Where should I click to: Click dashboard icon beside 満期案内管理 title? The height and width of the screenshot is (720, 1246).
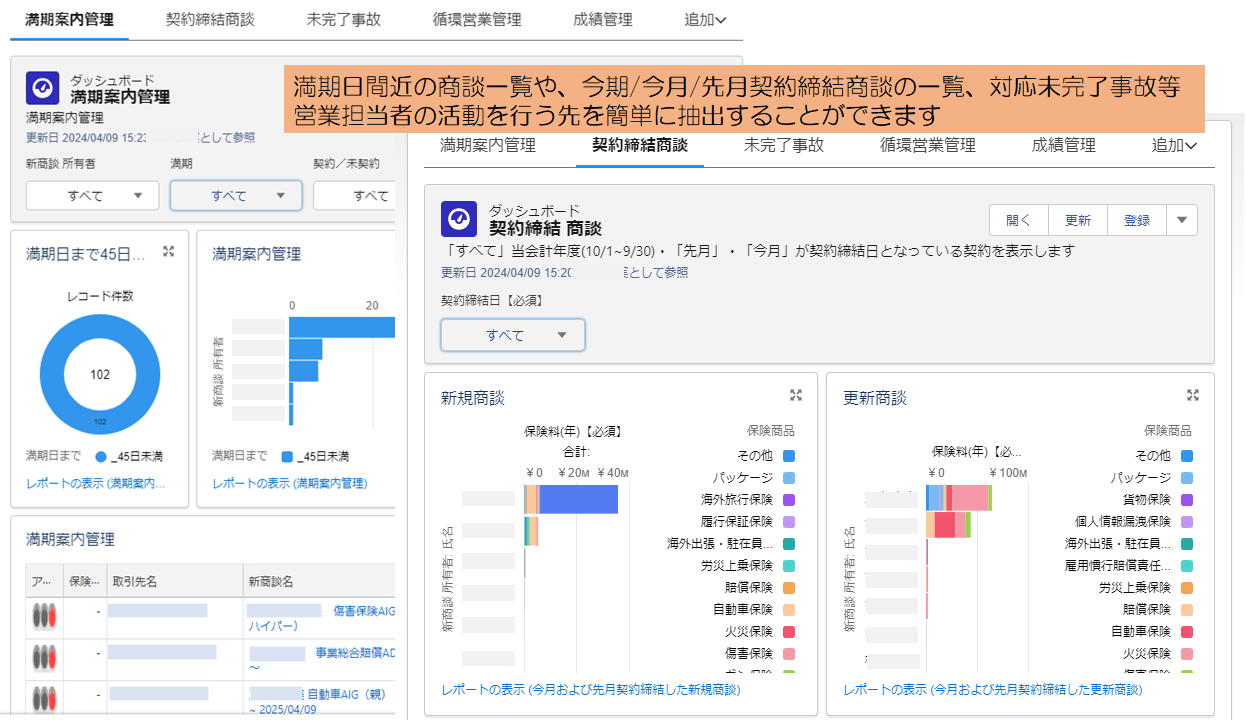pos(43,88)
